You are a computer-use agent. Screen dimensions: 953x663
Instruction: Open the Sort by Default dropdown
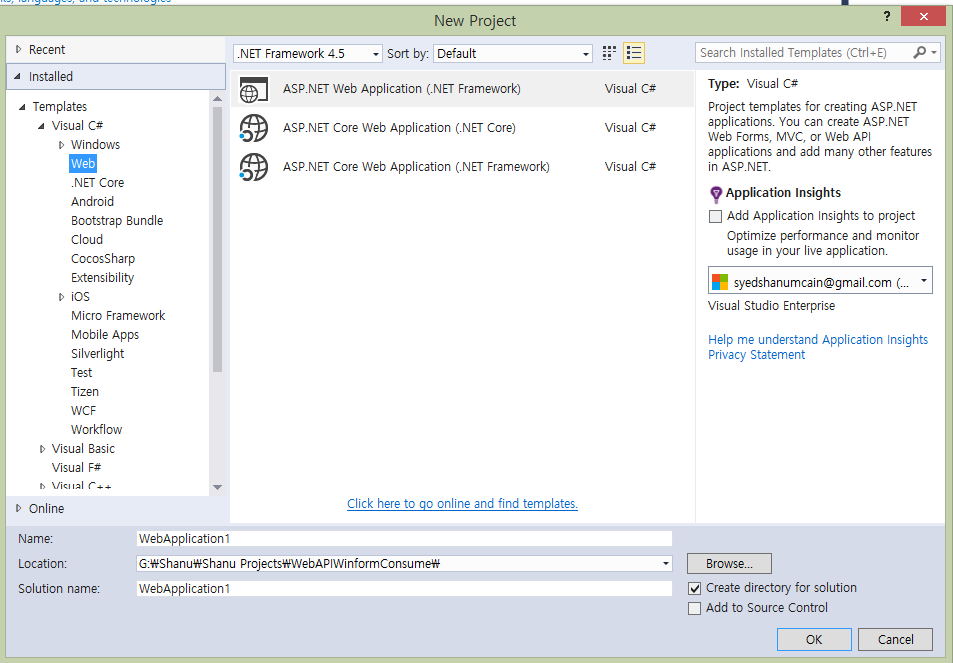tap(512, 53)
